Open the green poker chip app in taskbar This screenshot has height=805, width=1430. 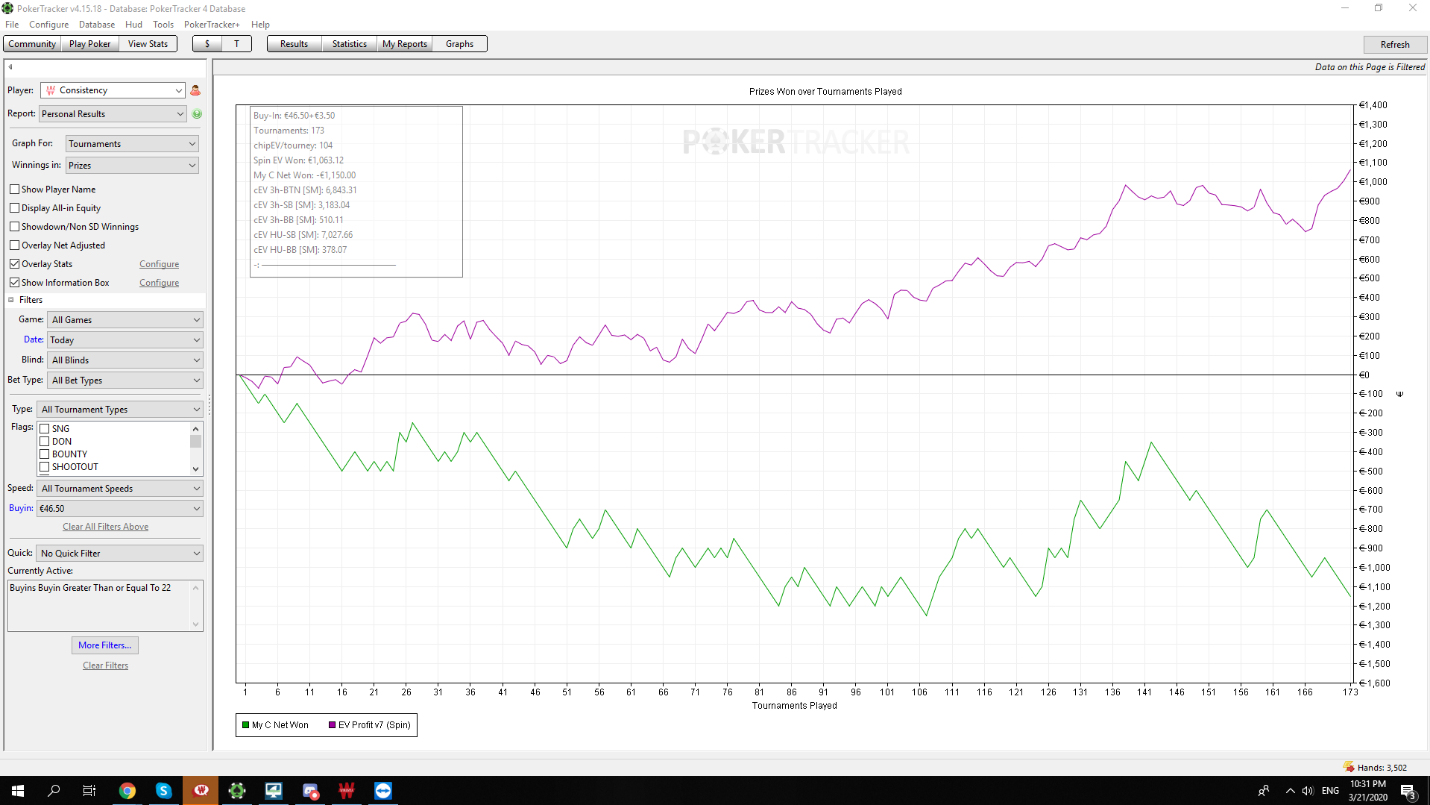(x=237, y=790)
